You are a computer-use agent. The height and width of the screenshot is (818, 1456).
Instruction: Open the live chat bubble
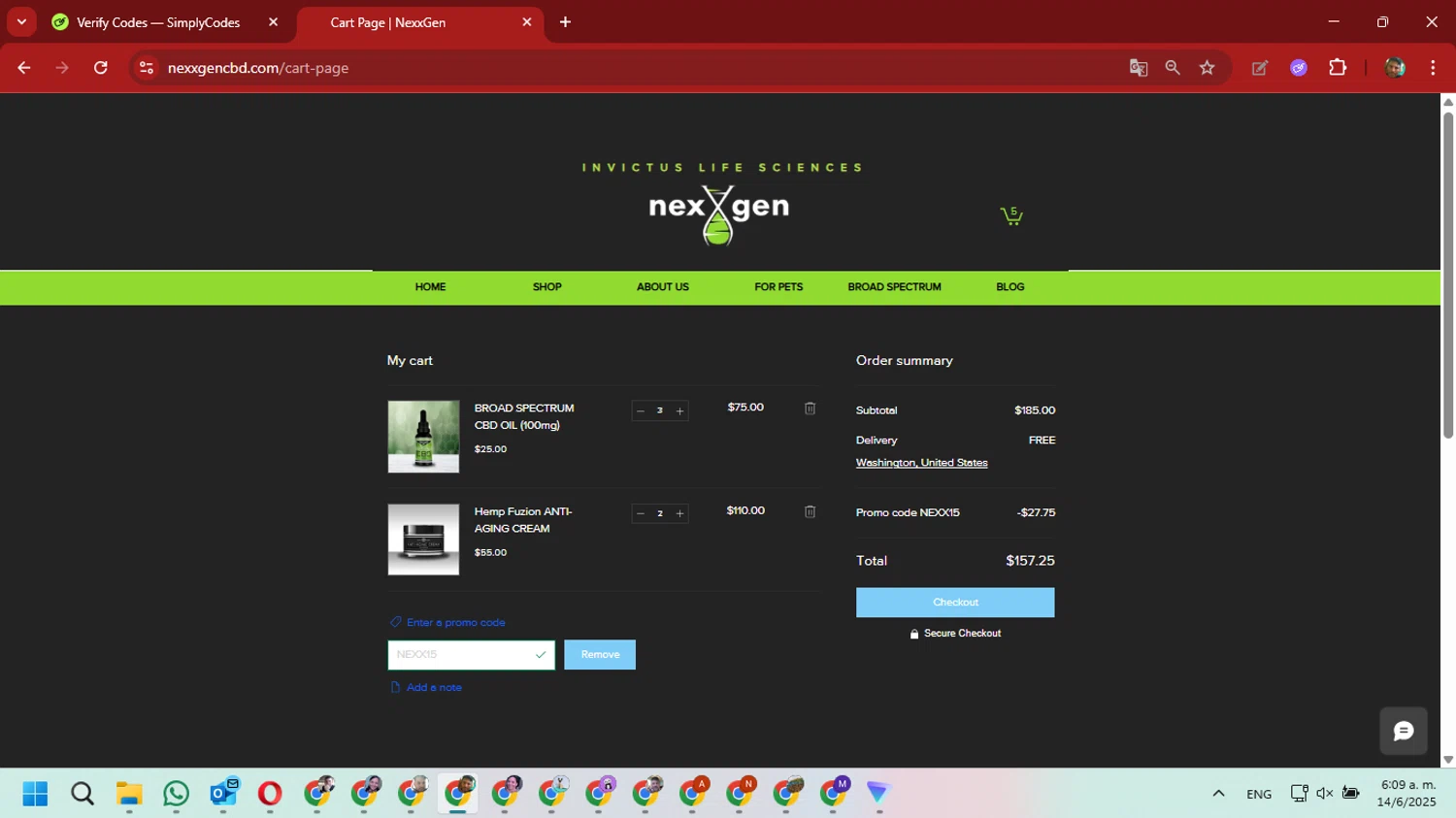(x=1404, y=732)
